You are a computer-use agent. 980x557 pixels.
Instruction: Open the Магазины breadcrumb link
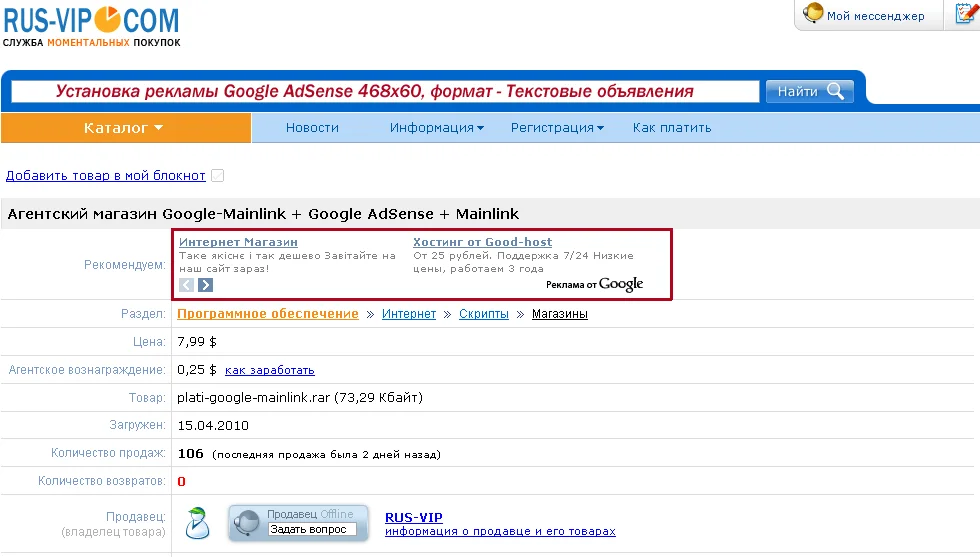click(559, 314)
